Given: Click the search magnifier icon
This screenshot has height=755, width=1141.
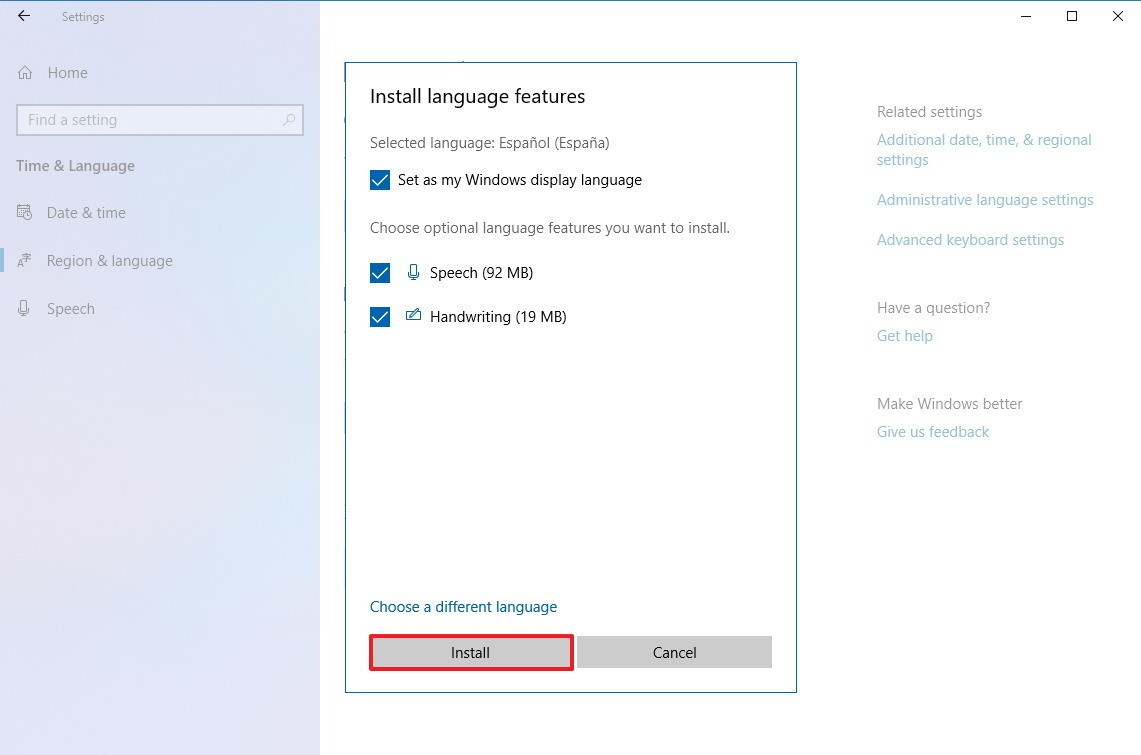Looking at the screenshot, I should click(x=289, y=119).
